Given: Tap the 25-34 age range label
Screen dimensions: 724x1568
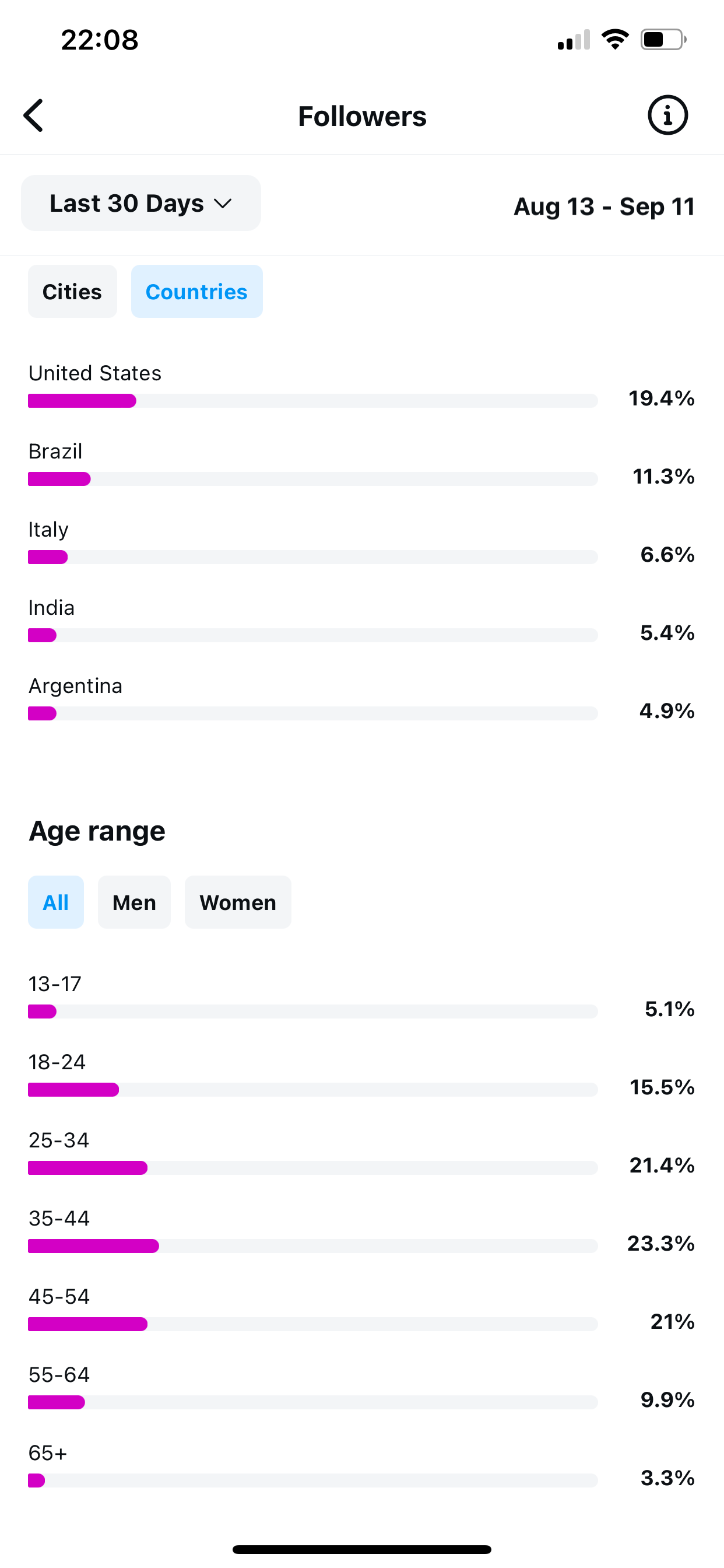Looking at the screenshot, I should tap(59, 1140).
